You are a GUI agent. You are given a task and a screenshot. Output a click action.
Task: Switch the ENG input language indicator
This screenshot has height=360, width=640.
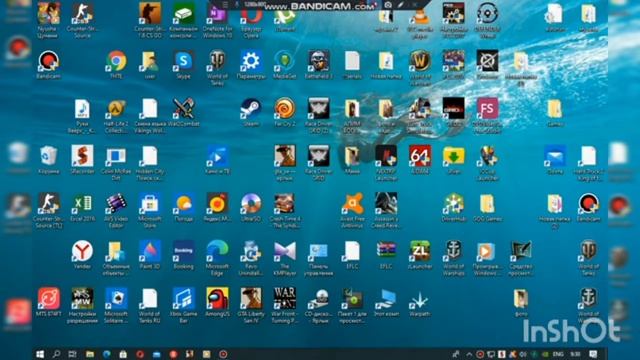(558, 354)
